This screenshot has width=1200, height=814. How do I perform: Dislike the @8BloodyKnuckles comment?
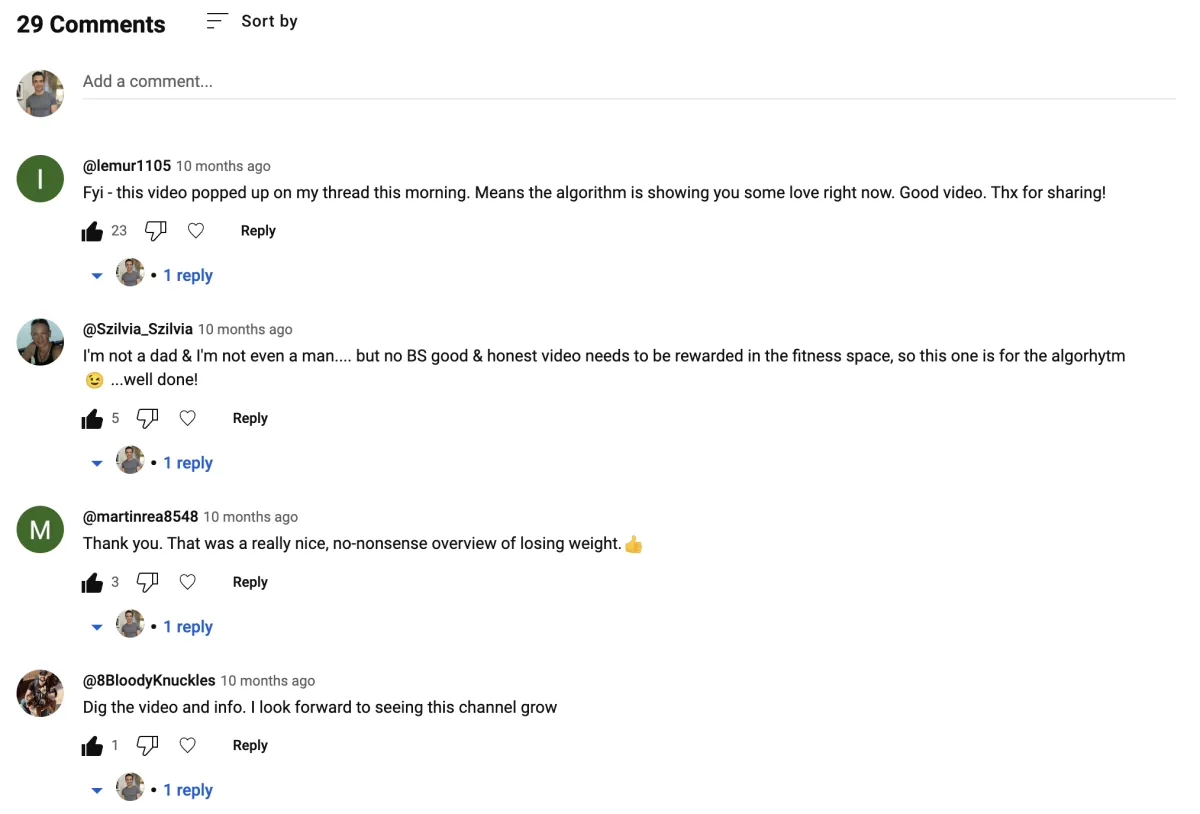pos(148,746)
